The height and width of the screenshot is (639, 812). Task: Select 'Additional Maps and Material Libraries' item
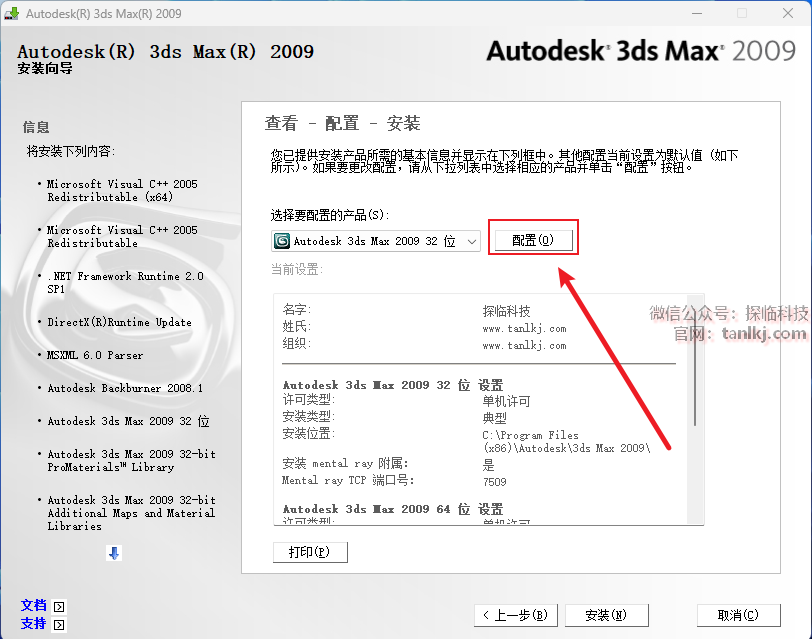[131, 513]
